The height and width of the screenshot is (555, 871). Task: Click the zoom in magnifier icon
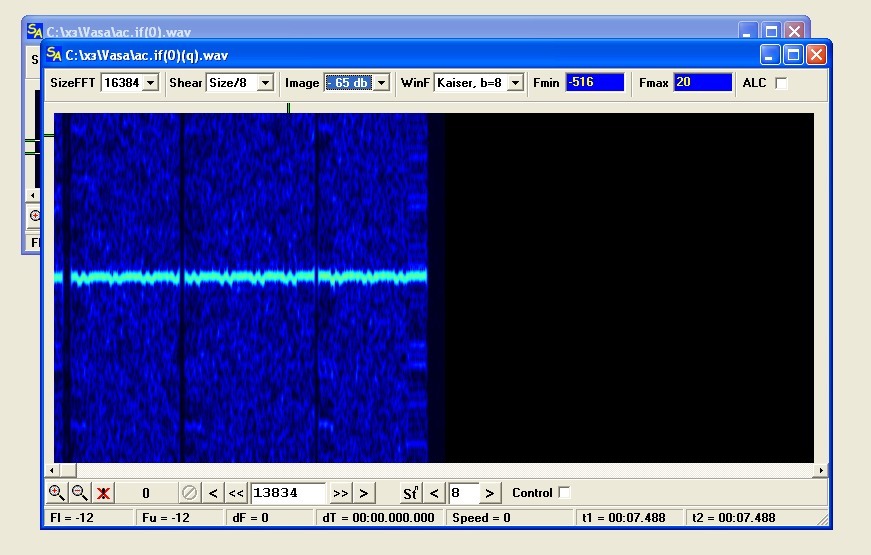tap(57, 492)
